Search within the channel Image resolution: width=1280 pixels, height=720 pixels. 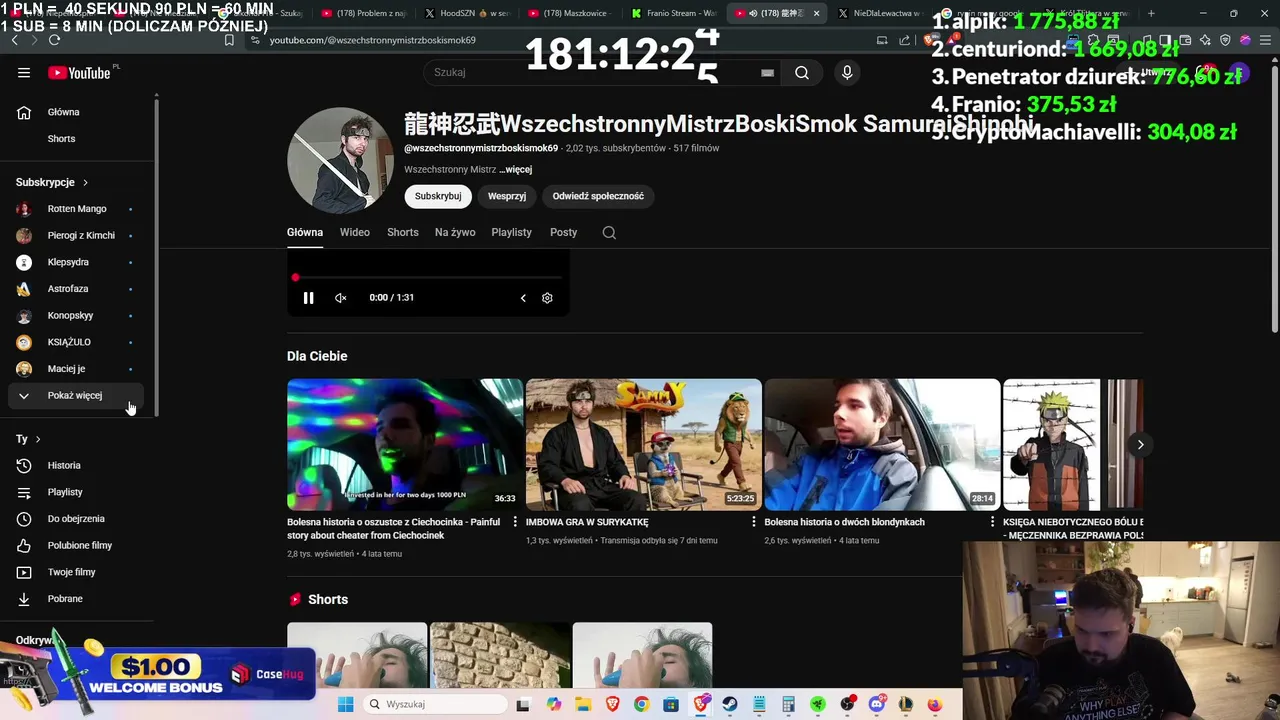[x=609, y=232]
